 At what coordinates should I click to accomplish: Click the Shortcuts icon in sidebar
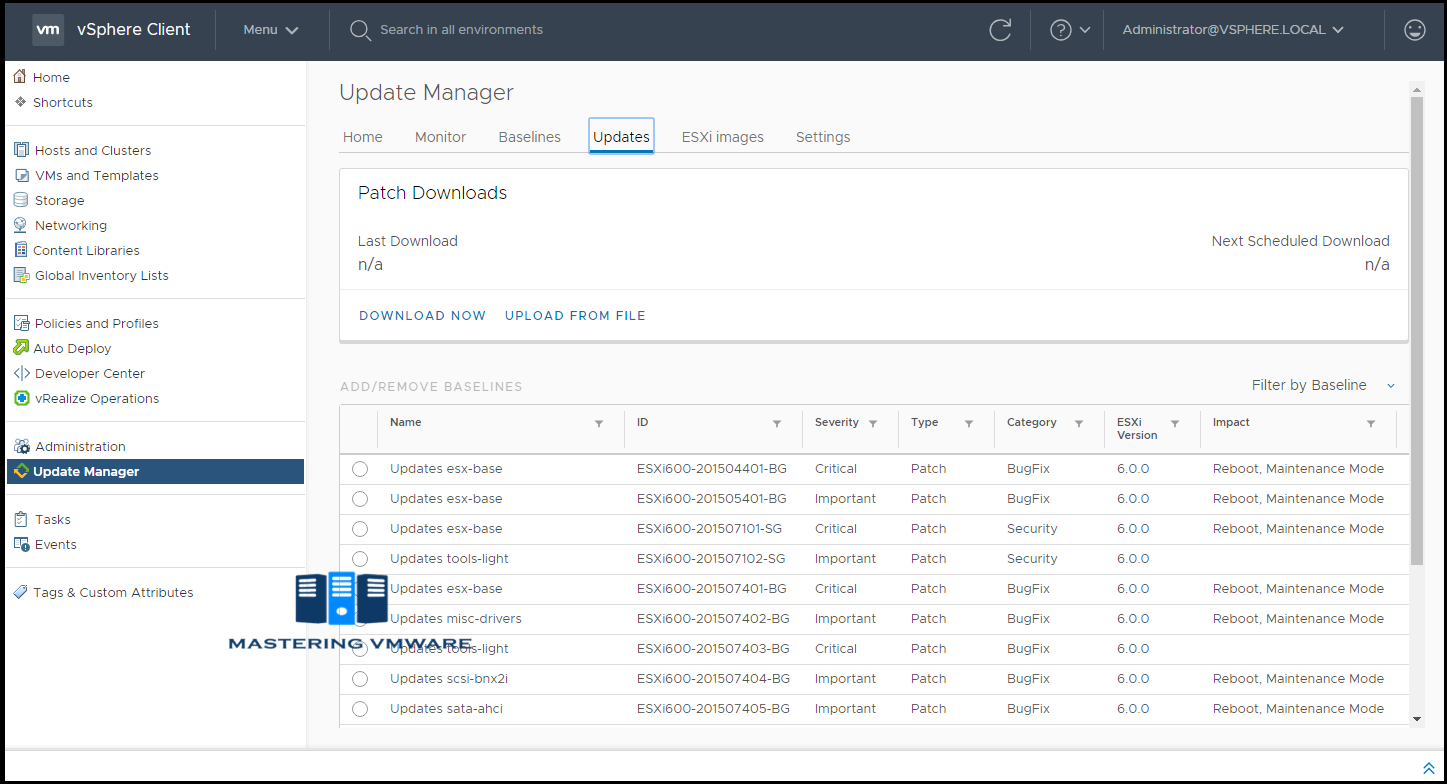pyautogui.click(x=20, y=102)
